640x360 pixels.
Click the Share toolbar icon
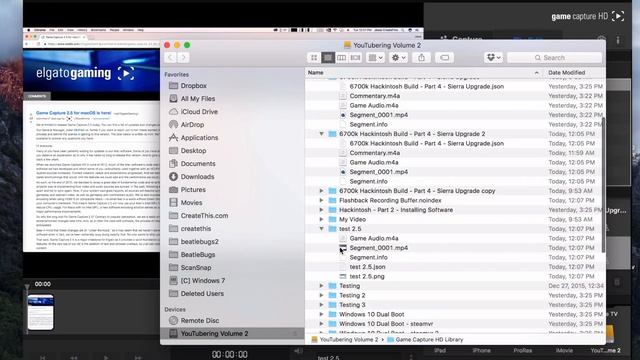click(x=421, y=58)
